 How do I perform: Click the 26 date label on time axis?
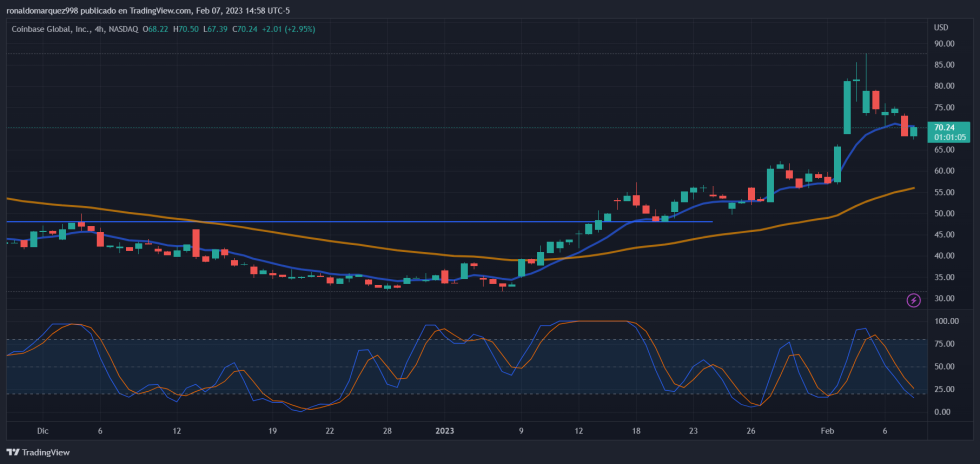tap(751, 431)
